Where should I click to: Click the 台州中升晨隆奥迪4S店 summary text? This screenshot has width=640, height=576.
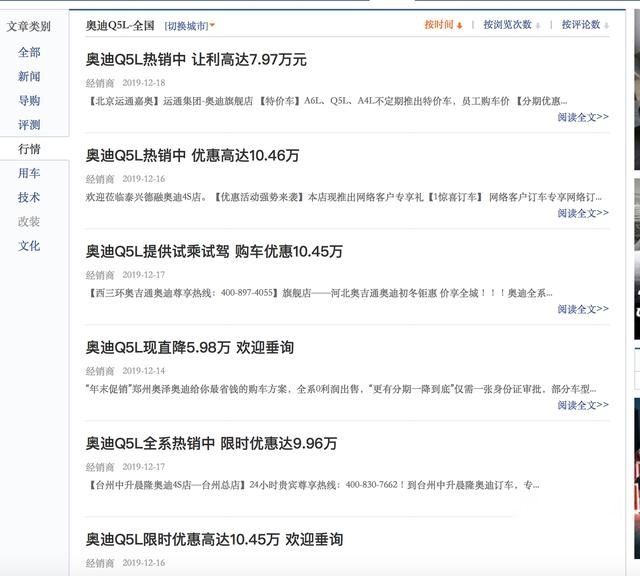[x=313, y=485]
